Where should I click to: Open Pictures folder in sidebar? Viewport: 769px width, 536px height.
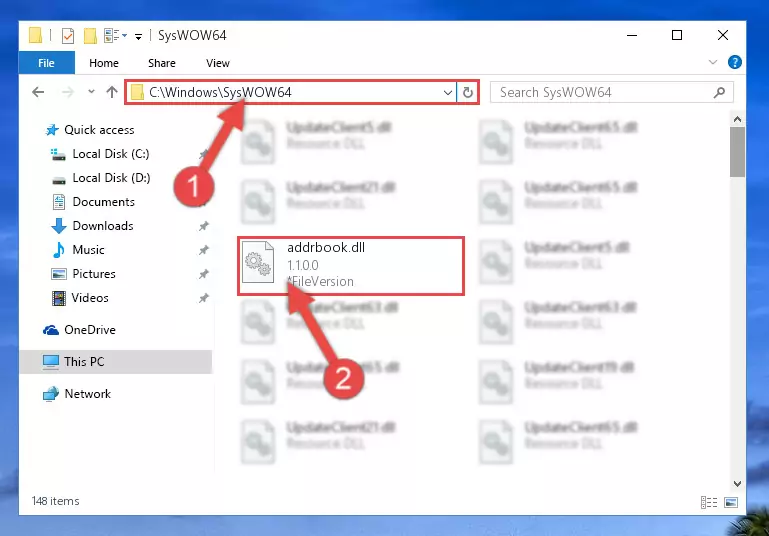coord(94,274)
